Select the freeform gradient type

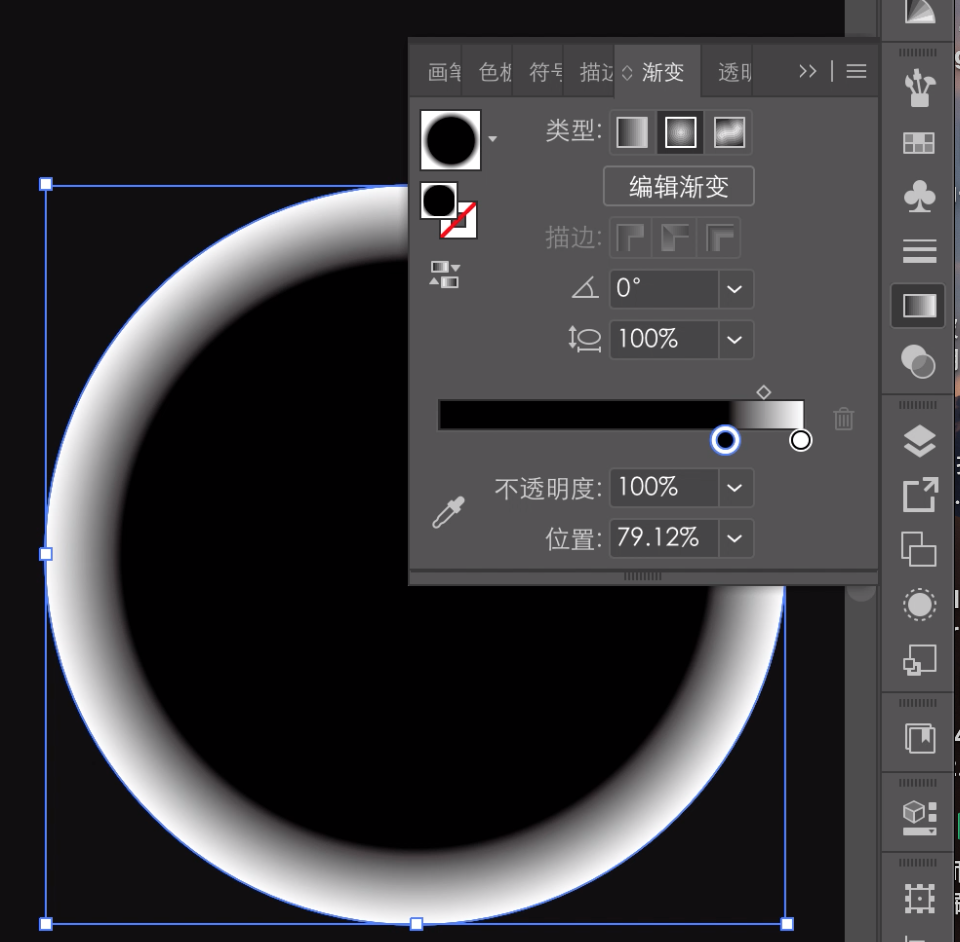(x=729, y=132)
